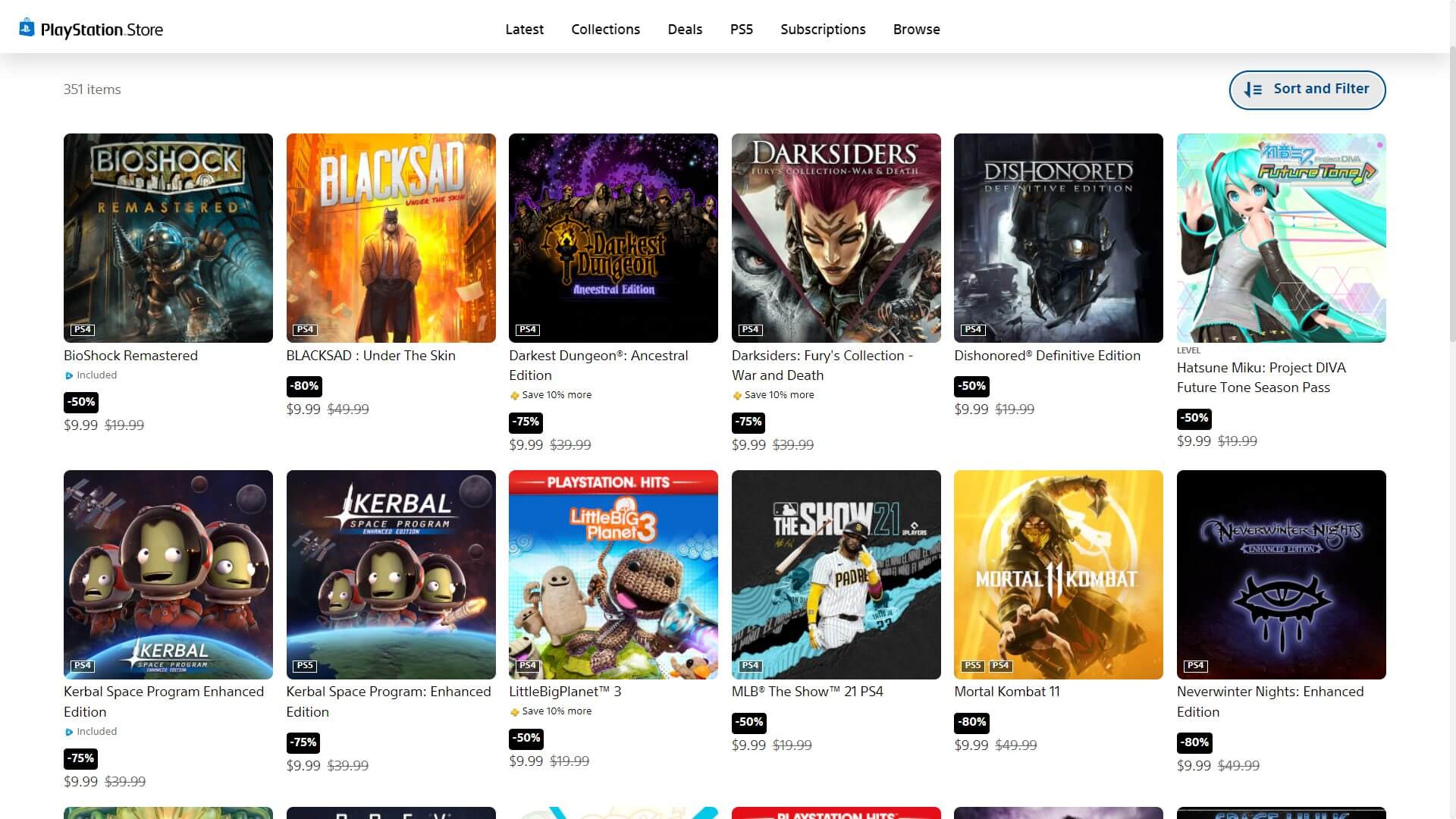Click the PS Plus icon under LittleBigPlanet 3

pos(515,712)
